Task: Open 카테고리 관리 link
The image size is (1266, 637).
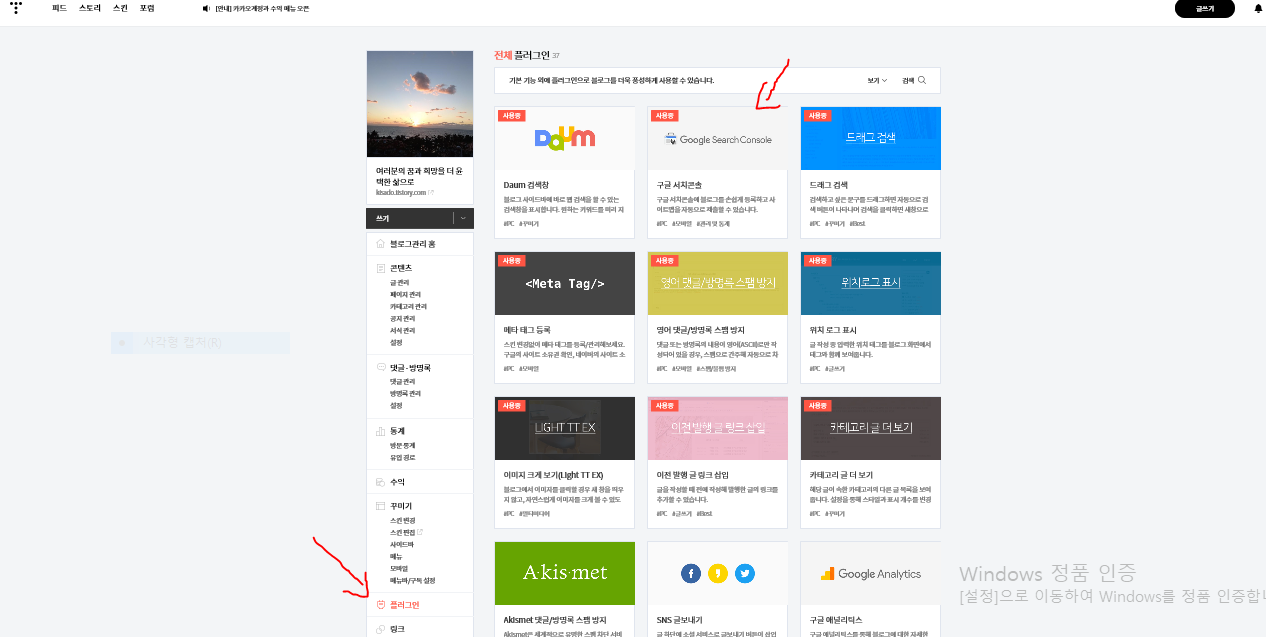Action: click(x=409, y=307)
